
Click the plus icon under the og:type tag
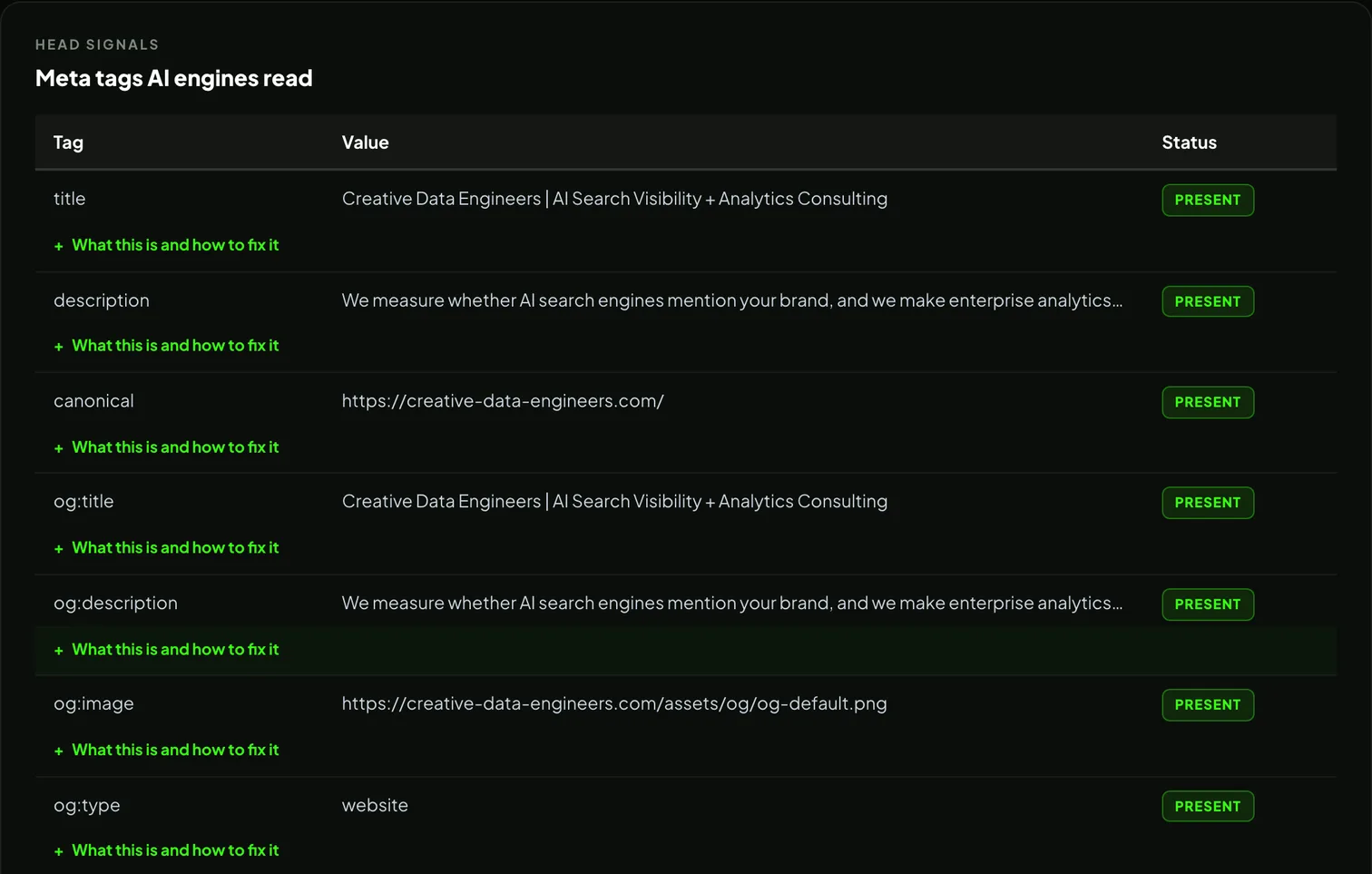[x=58, y=851]
